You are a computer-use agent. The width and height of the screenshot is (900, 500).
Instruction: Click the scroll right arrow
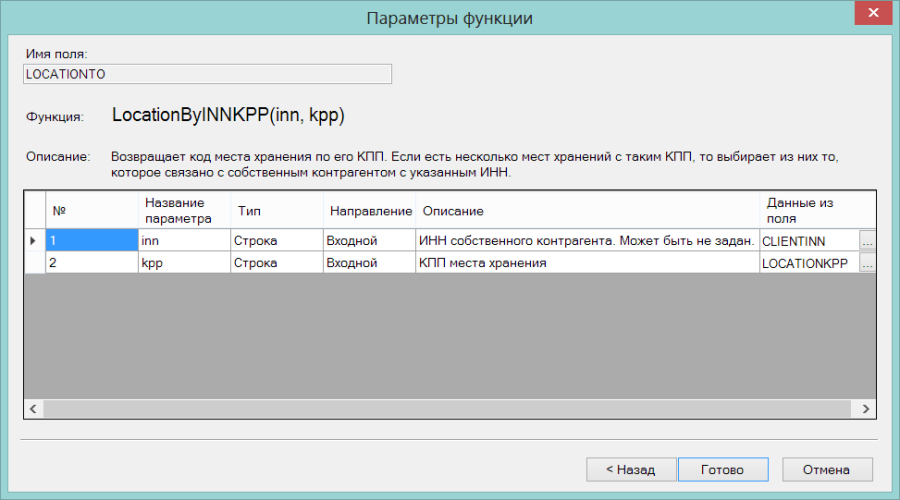tap(866, 409)
